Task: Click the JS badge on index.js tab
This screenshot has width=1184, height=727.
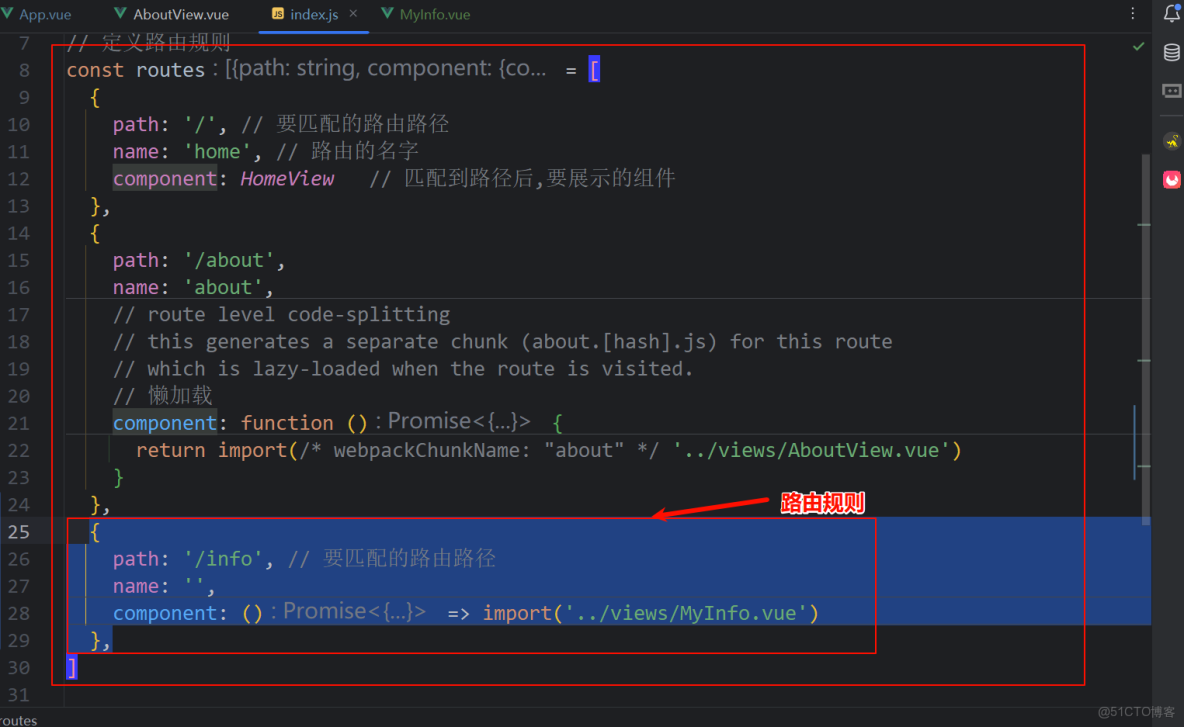Action: 277,14
